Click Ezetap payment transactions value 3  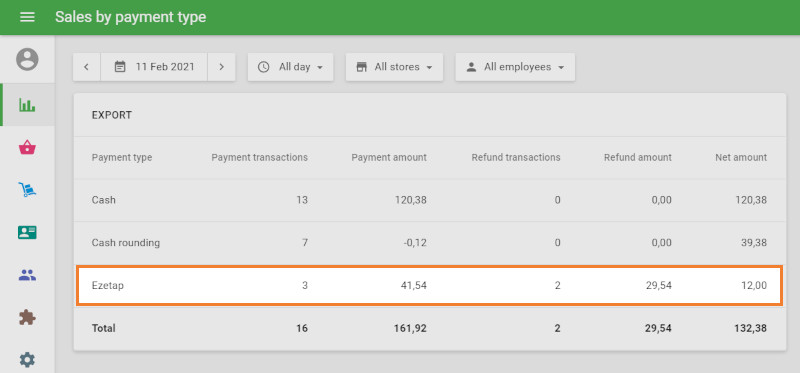[305, 286]
